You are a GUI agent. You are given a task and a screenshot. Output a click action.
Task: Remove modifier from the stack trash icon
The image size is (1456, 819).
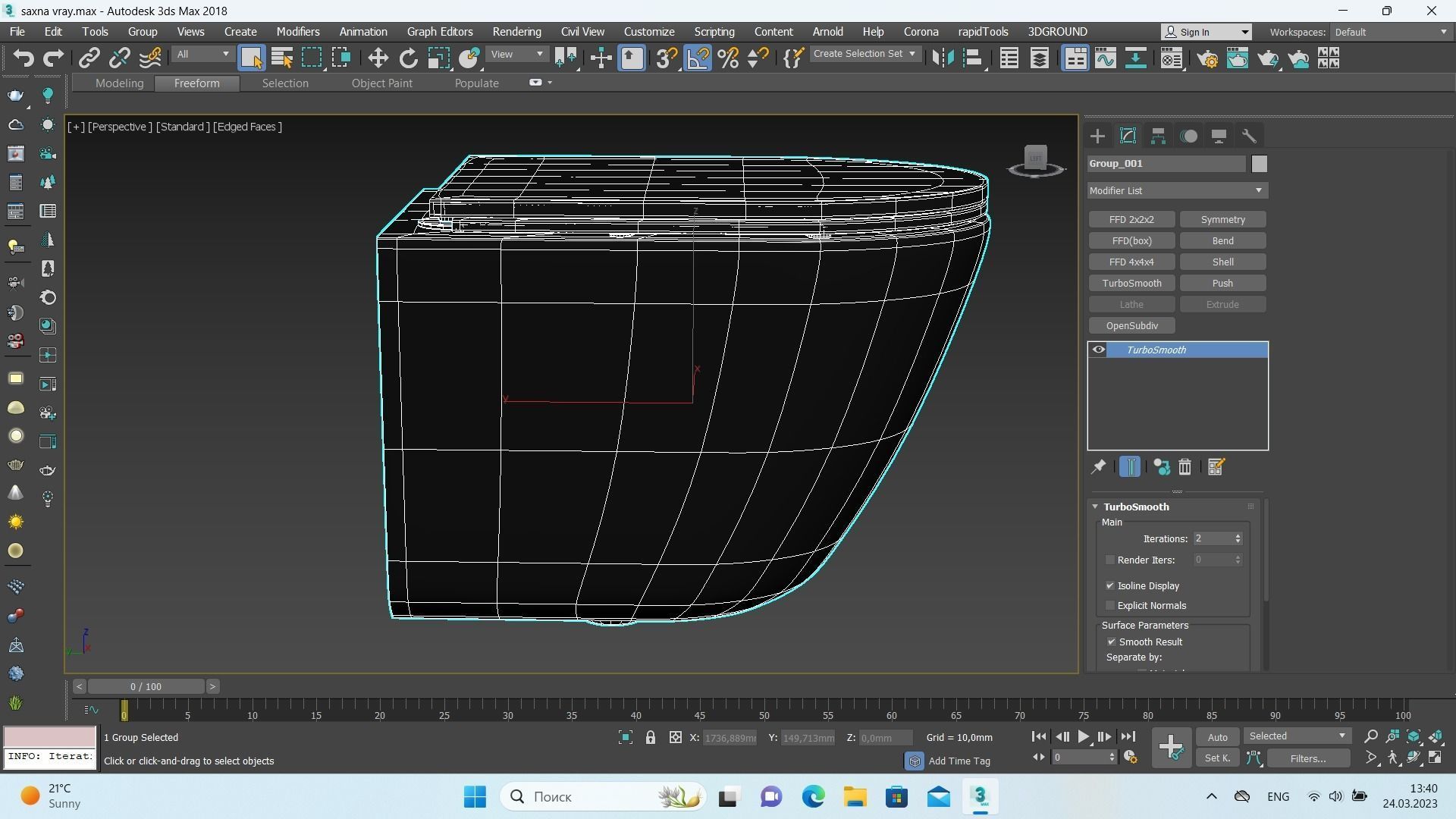click(x=1185, y=467)
